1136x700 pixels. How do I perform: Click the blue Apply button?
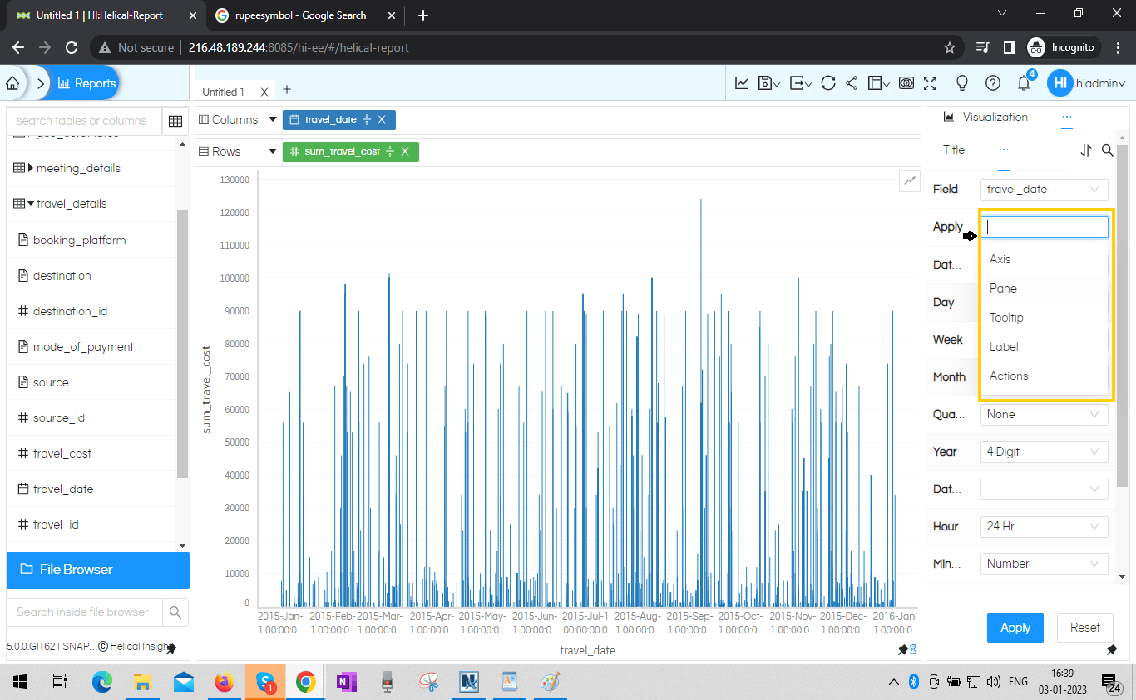[1015, 628]
